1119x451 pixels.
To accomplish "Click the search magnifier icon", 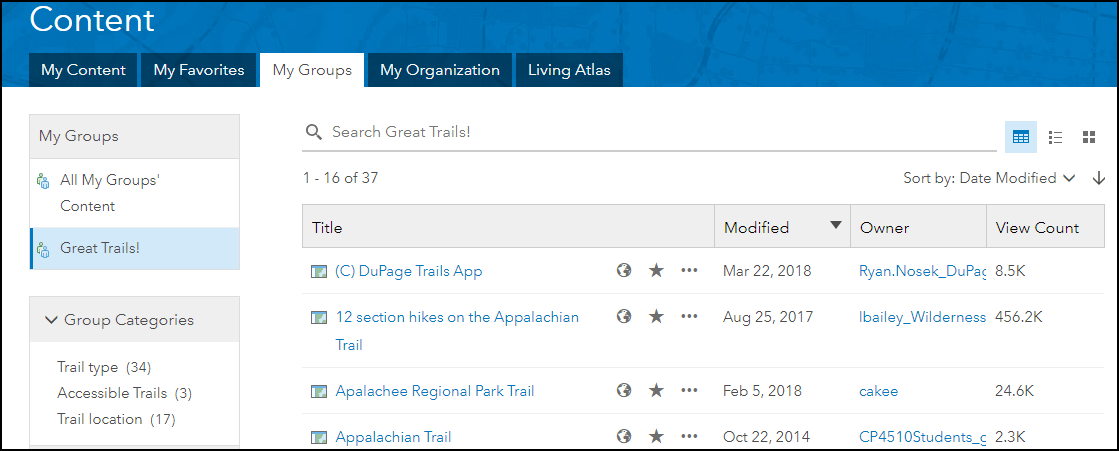I will click(314, 132).
